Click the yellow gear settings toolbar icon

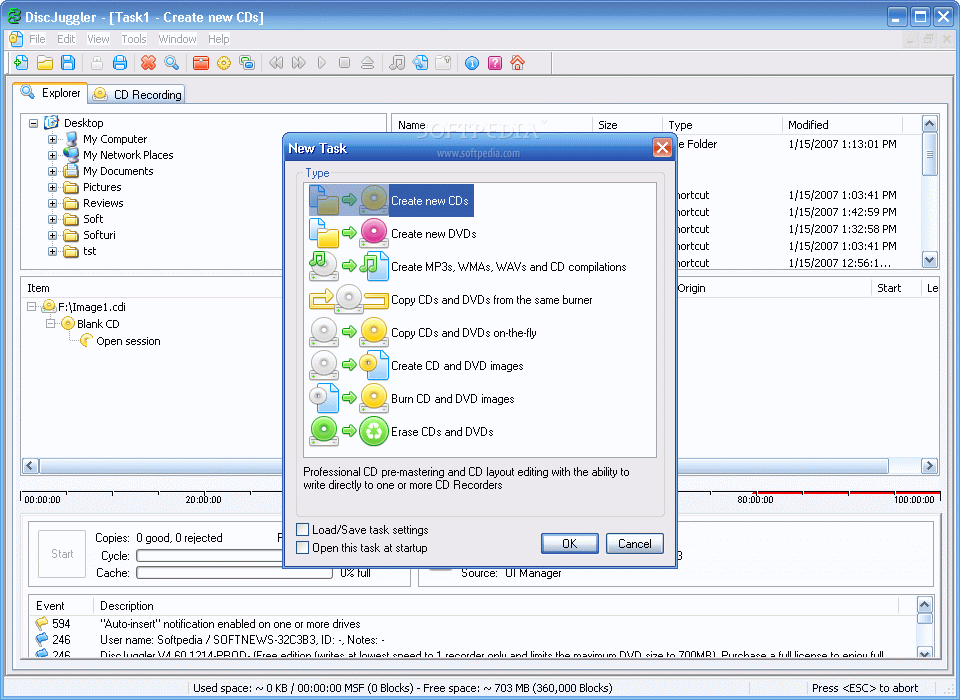click(x=224, y=62)
